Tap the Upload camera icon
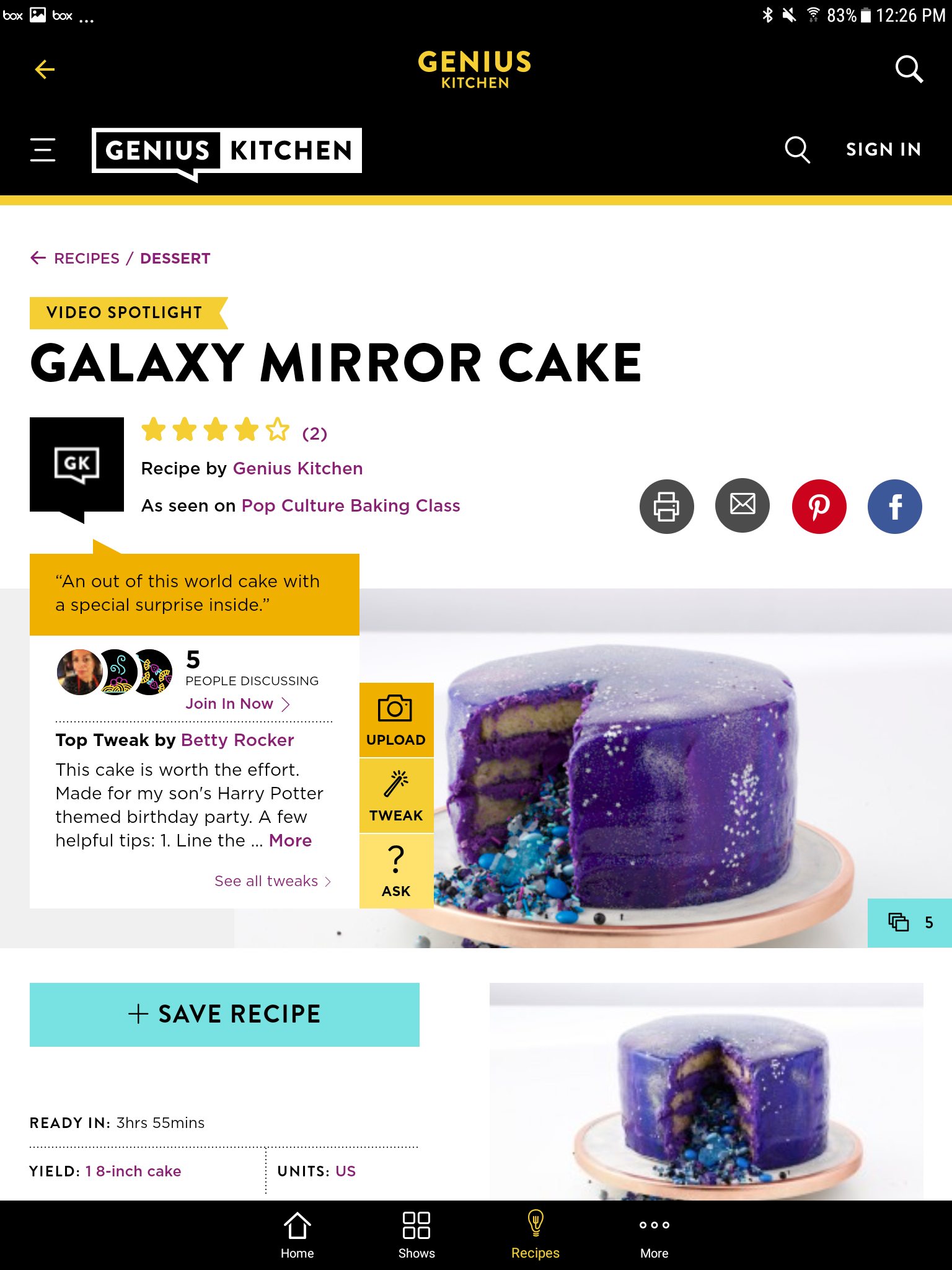 click(x=396, y=720)
